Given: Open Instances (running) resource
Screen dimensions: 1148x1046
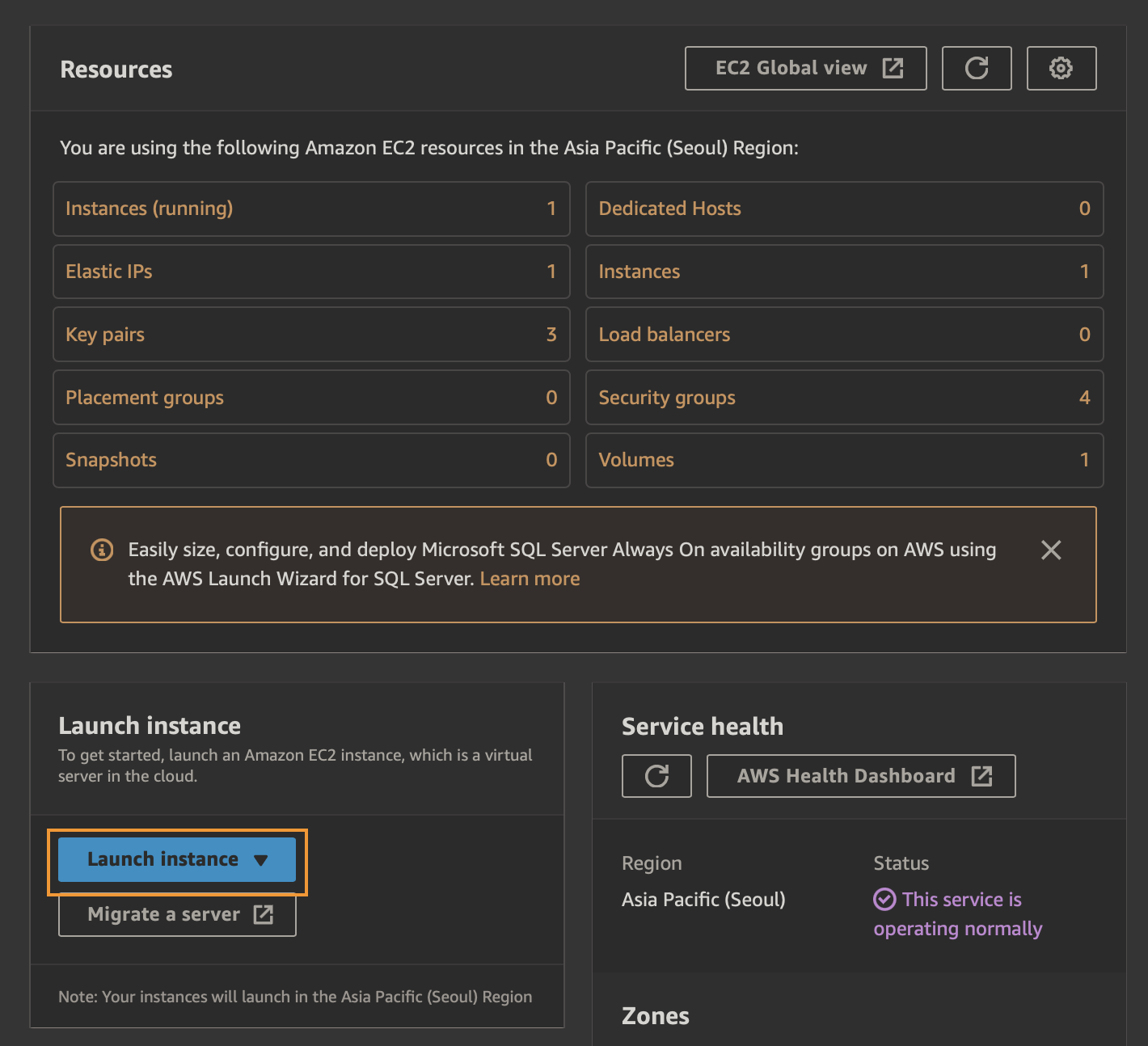Looking at the screenshot, I should pos(311,209).
